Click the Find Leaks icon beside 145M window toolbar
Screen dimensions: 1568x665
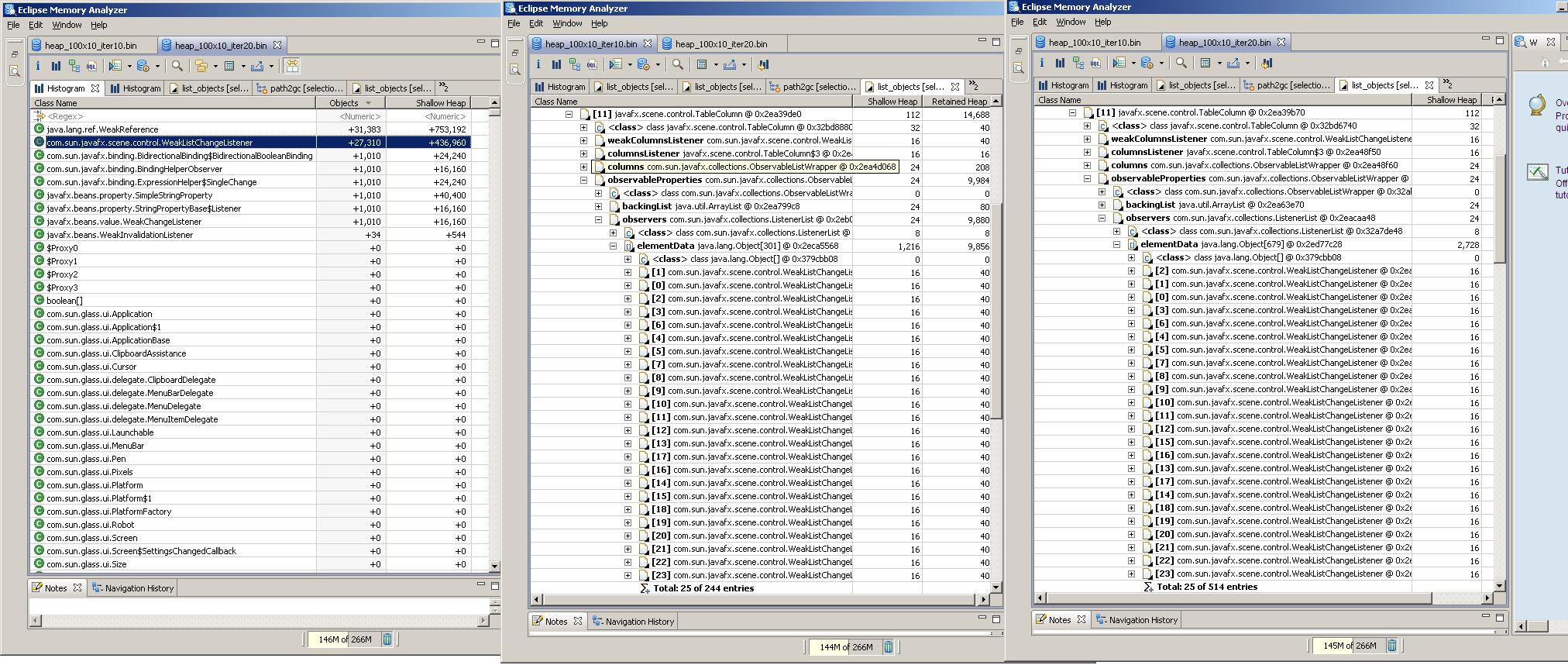[1267, 64]
